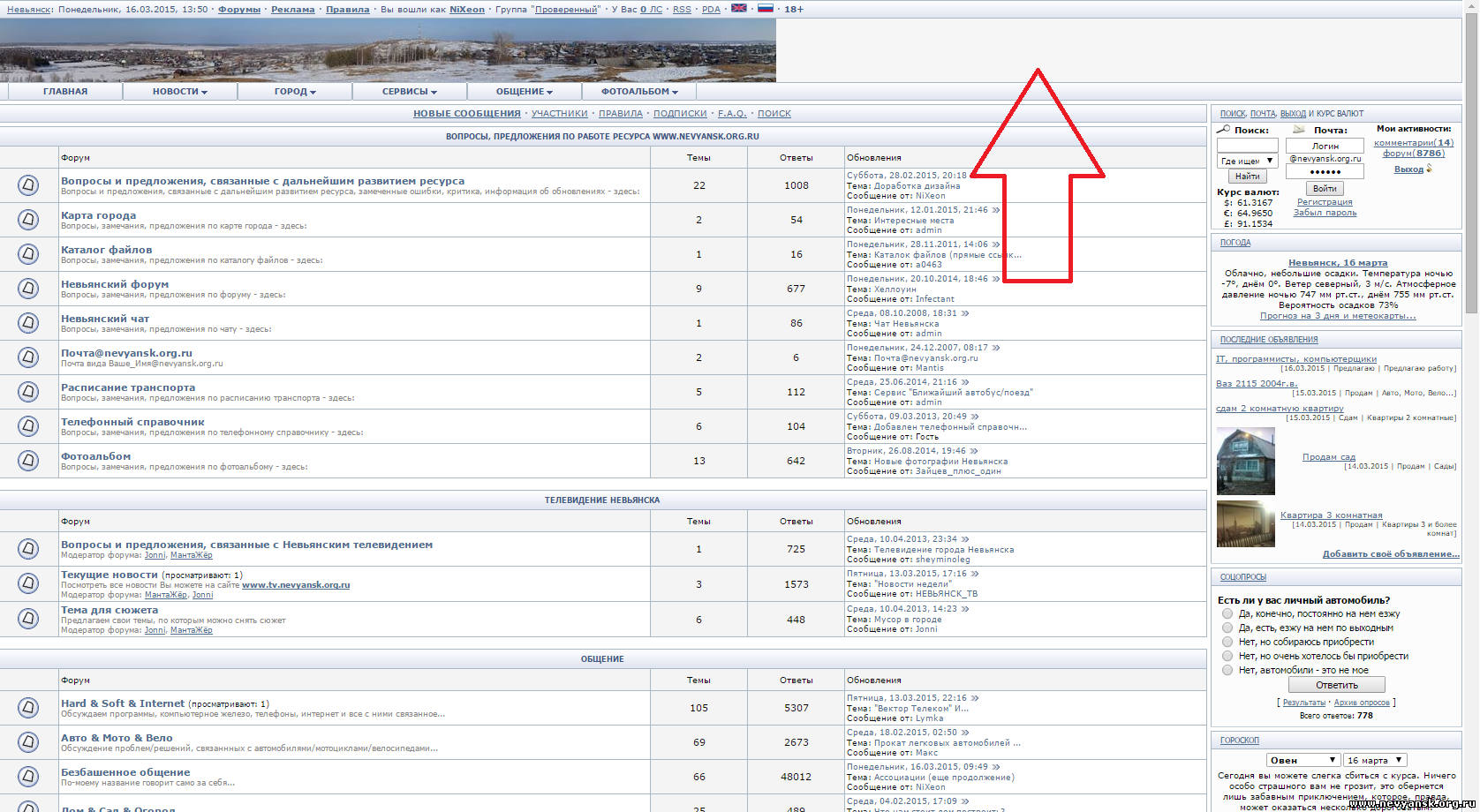Choose poll answer 'Нет, автомобили - это не мое'
The width and height of the screenshot is (1480, 812).
(x=1227, y=670)
